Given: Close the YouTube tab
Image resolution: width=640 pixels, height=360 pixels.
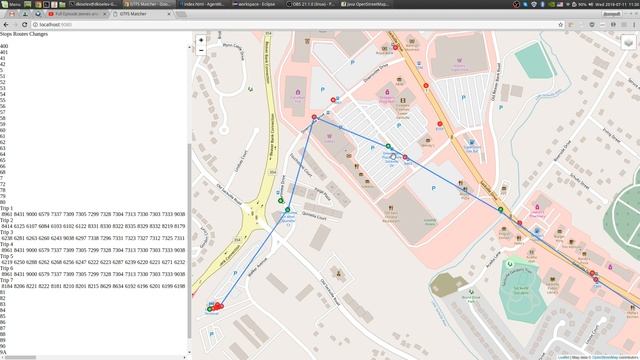Looking at the screenshot, I should tap(105, 14).
